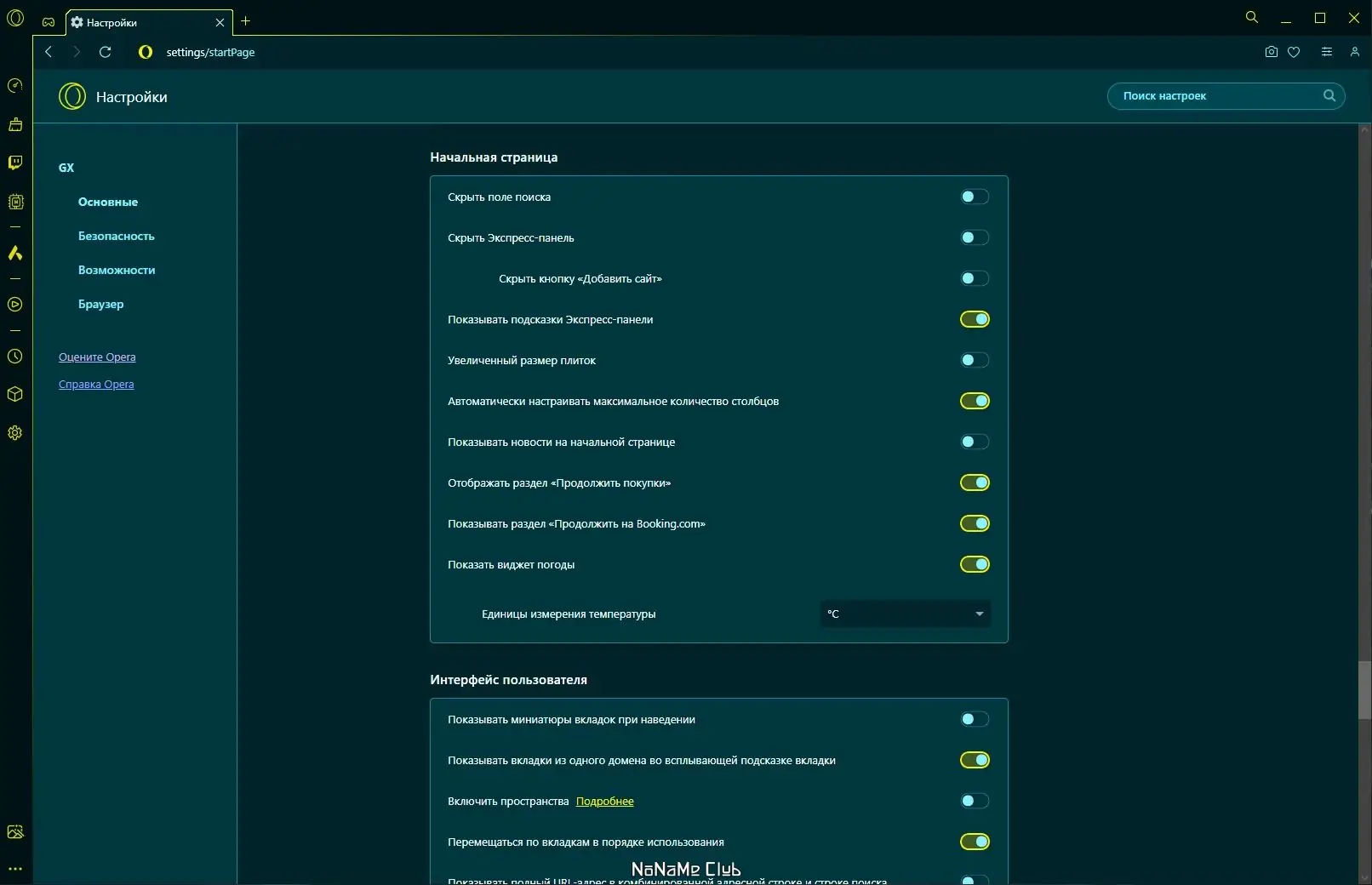
Task: Open the profile account icon
Action: click(1354, 52)
